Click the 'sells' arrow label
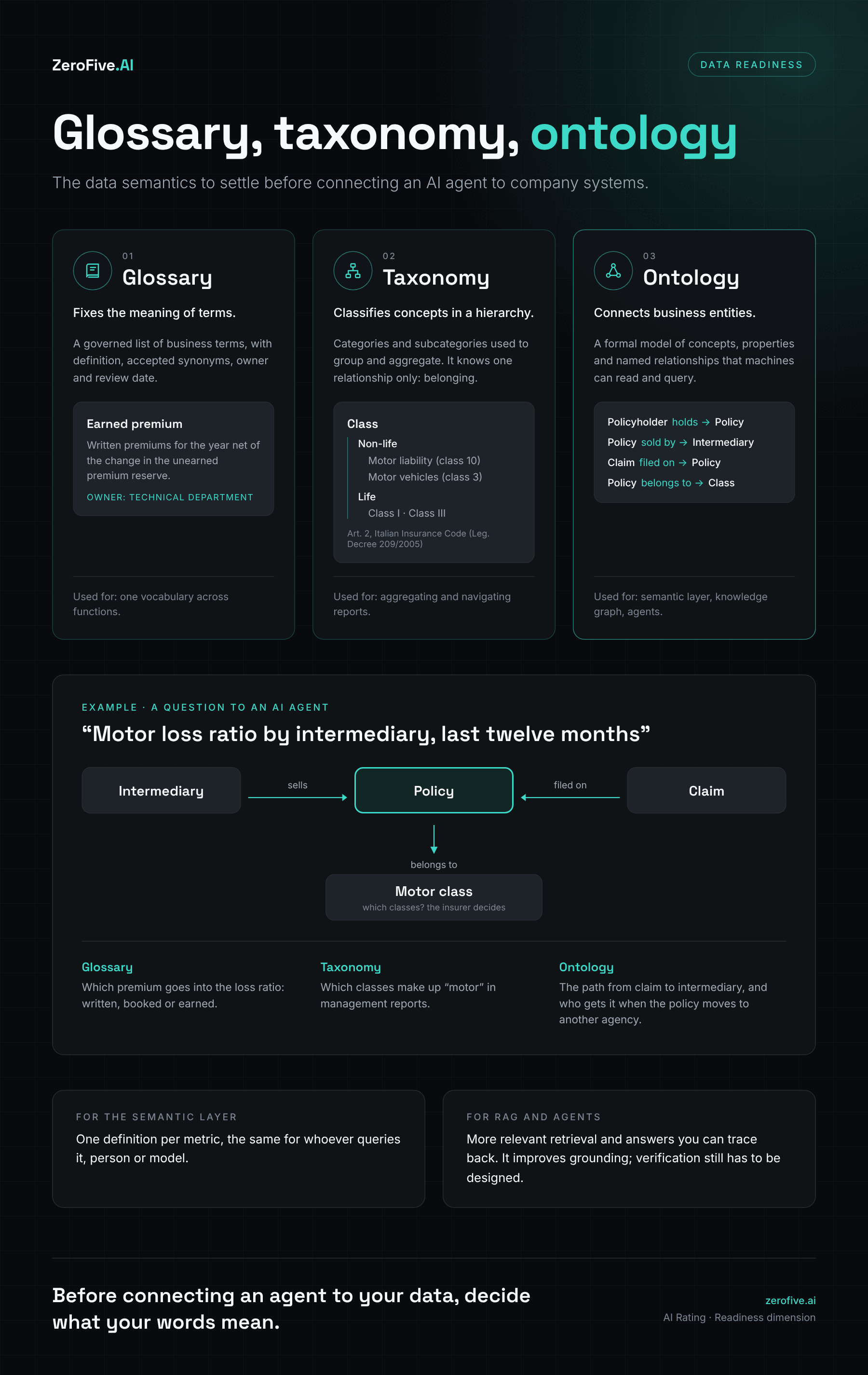The width and height of the screenshot is (868, 1375). 298,785
